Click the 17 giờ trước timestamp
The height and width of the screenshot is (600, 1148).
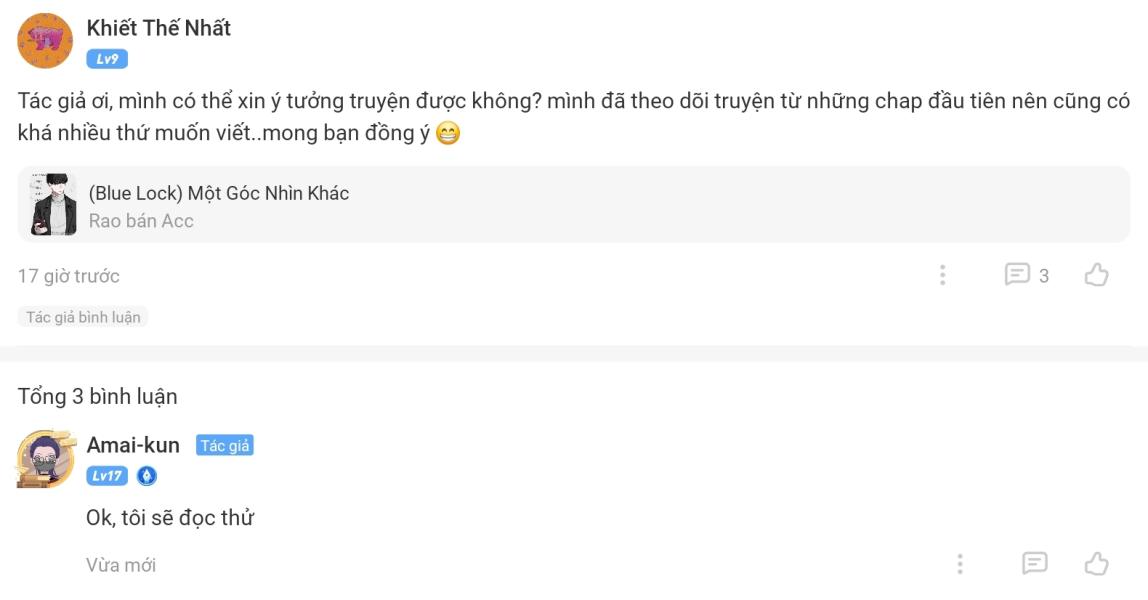pyautogui.click(x=68, y=276)
